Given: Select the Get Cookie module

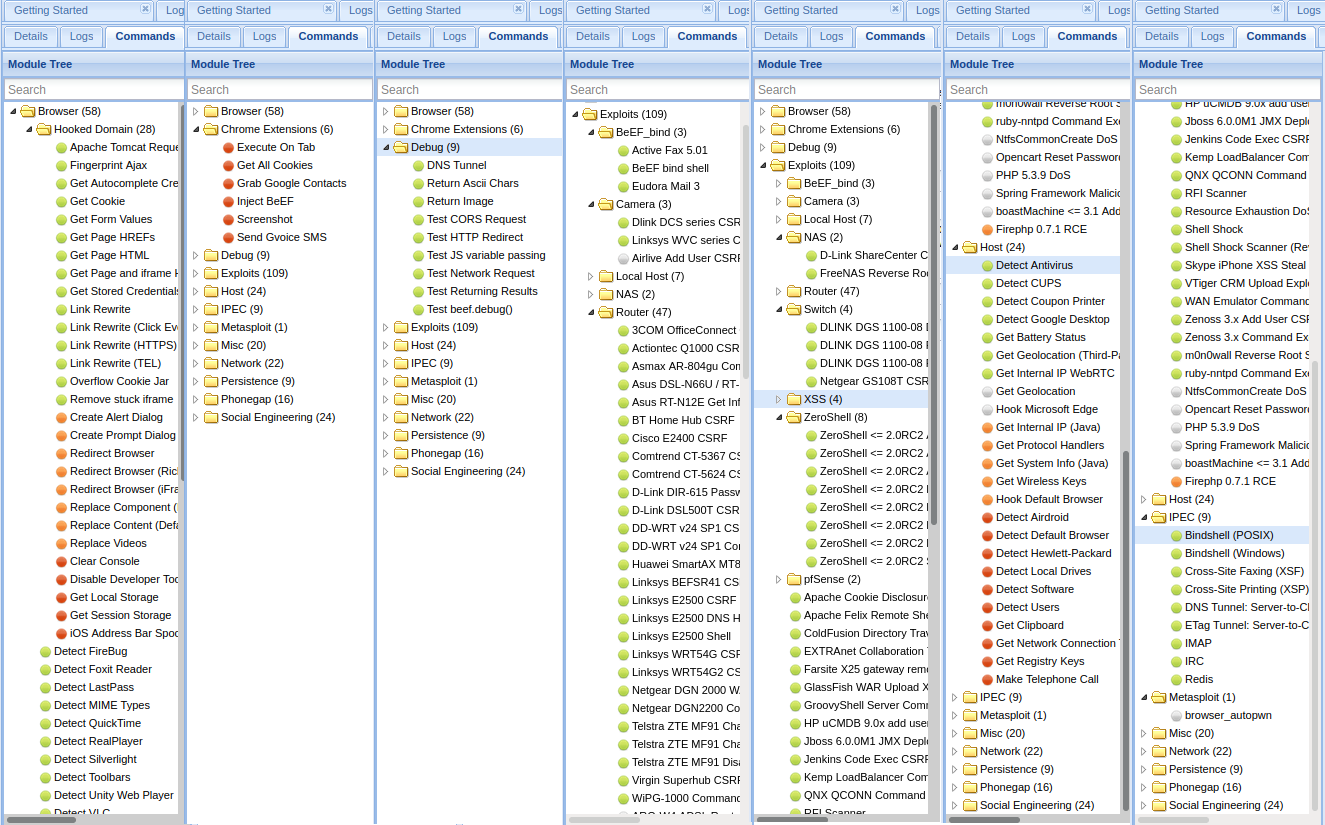Looking at the screenshot, I should click(97, 201).
